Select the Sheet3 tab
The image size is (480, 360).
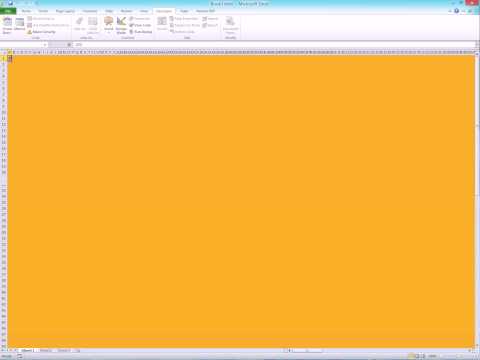[63, 350]
